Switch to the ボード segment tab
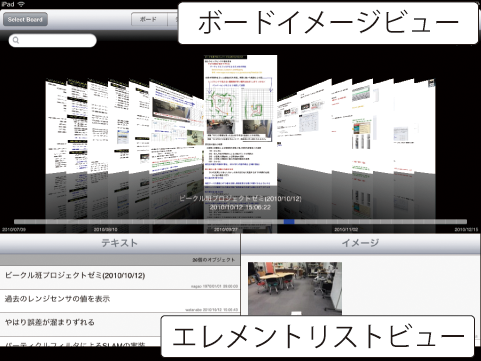This screenshot has width=481, height=361. 149,19
